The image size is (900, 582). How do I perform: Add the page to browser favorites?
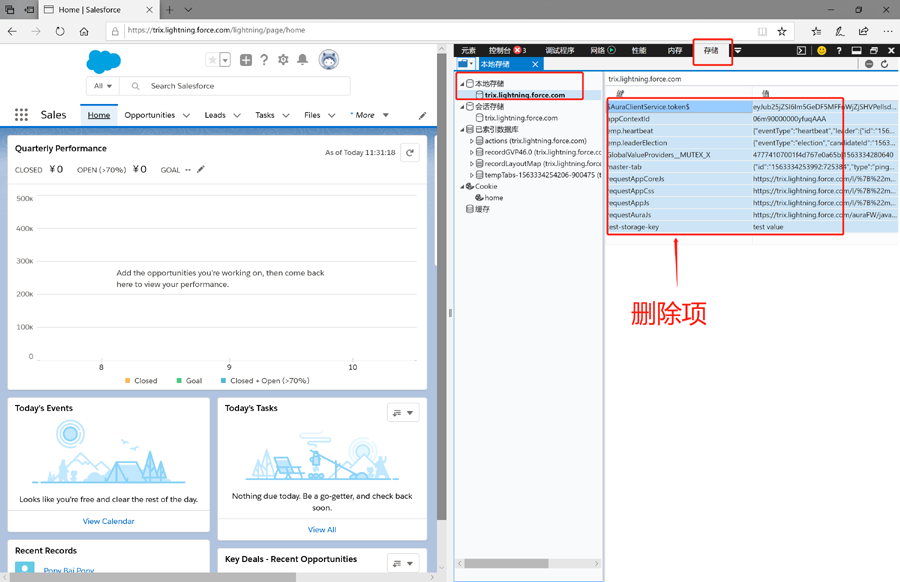(x=782, y=32)
